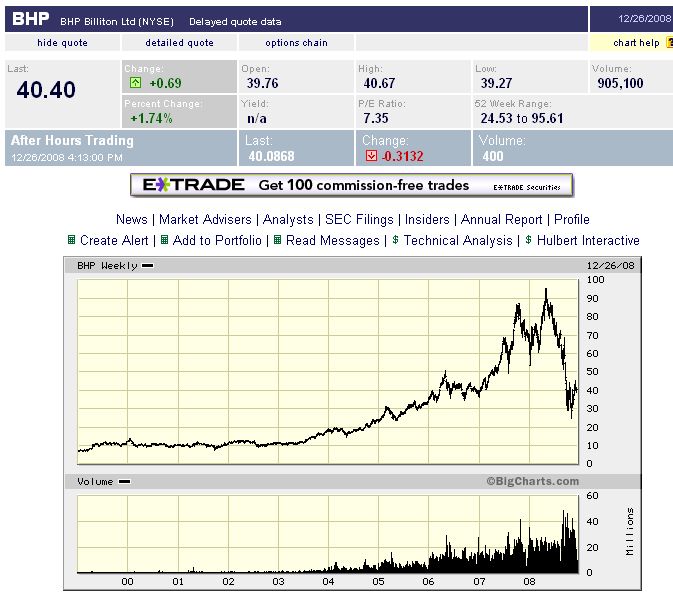
Task: Click the After Hours Trading heading
Action: (72, 140)
